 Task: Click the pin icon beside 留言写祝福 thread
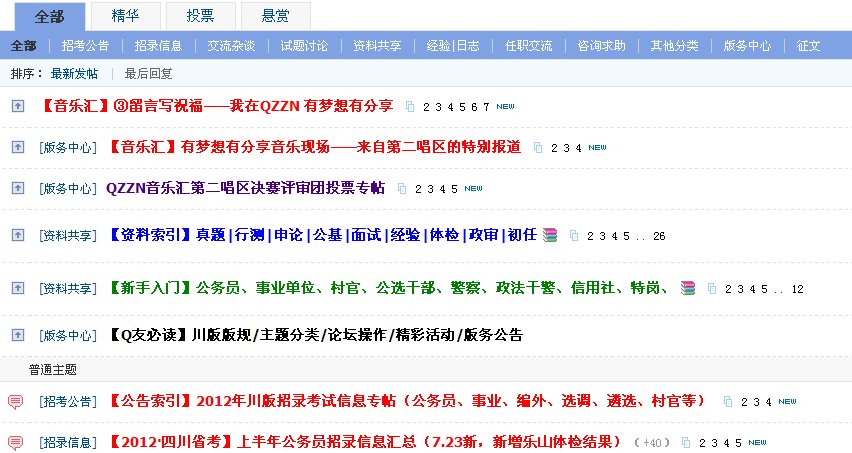(x=18, y=106)
